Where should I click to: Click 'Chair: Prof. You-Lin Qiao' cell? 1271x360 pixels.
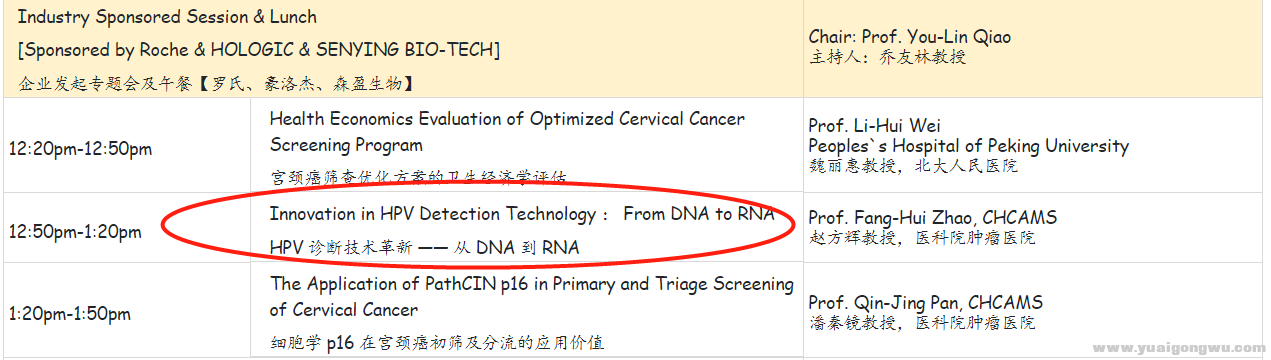tap(909, 37)
